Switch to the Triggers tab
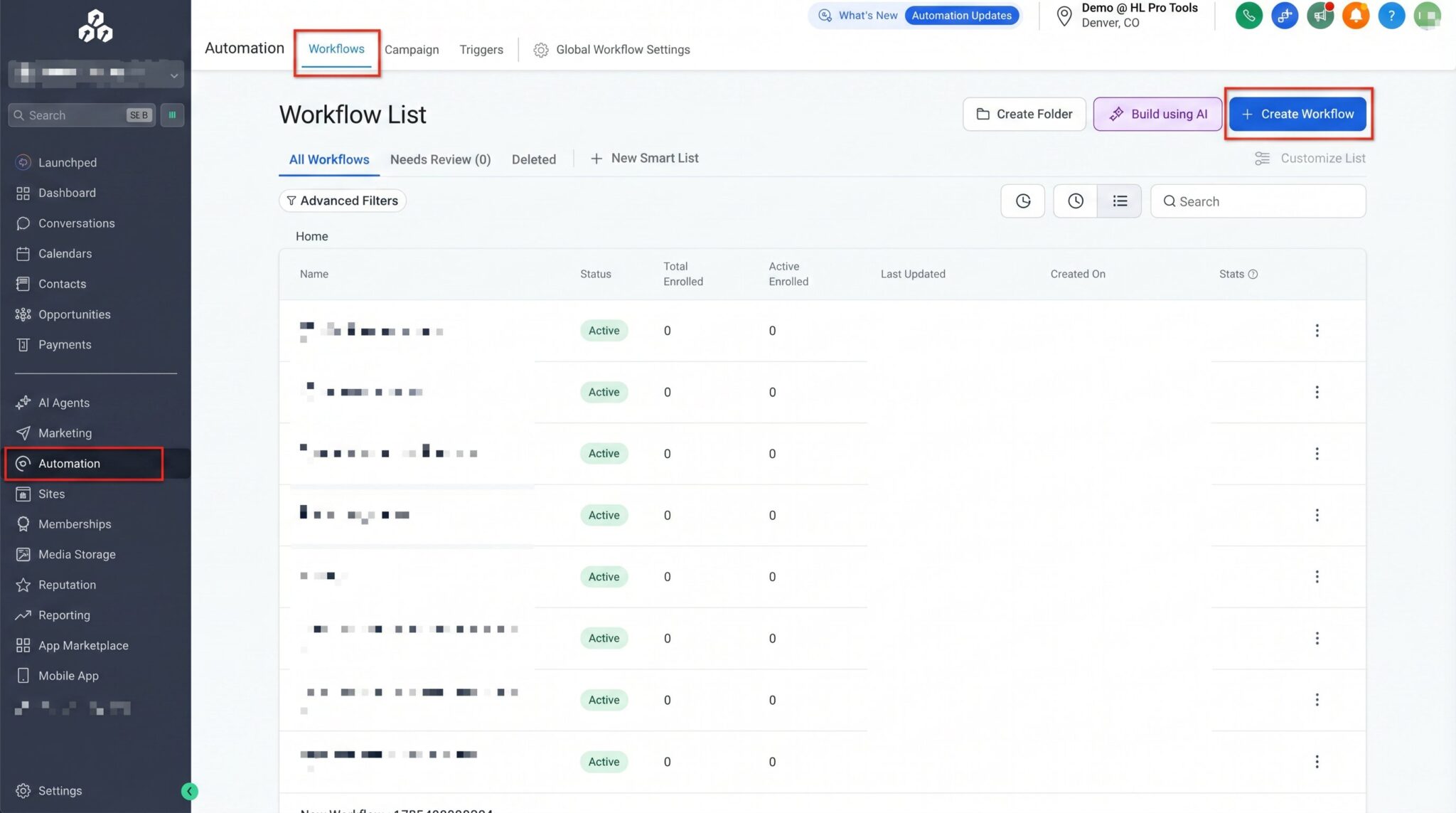Image resolution: width=1456 pixels, height=813 pixels. click(481, 50)
